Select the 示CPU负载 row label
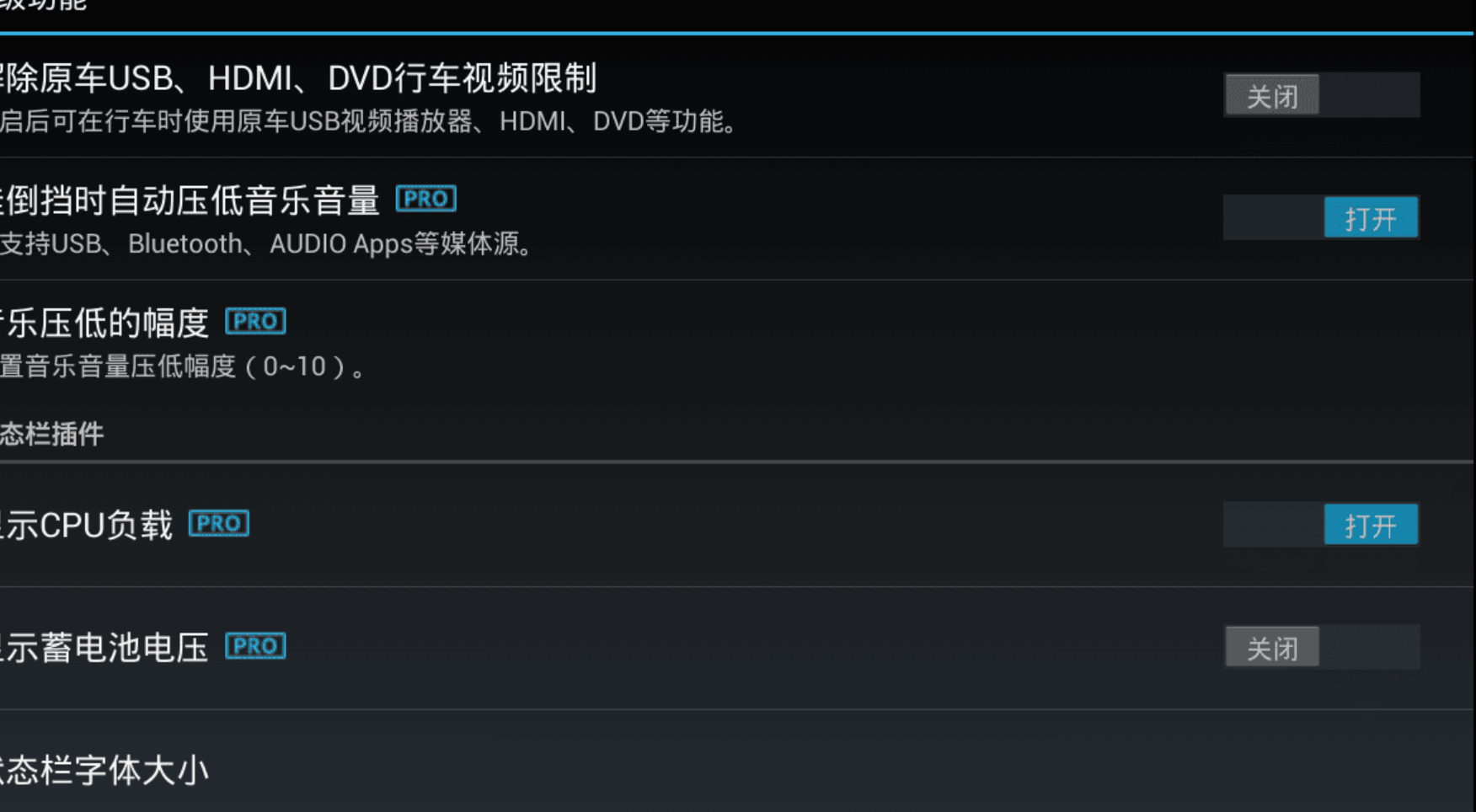Screen dimensions: 1476x812 86,525
